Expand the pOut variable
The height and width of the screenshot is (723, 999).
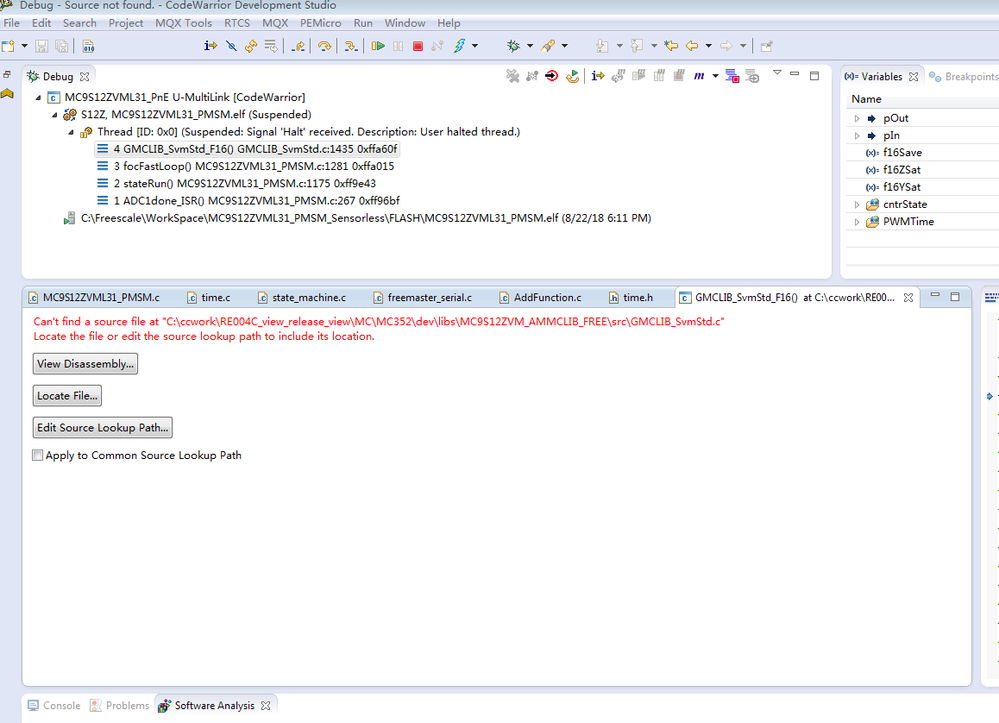(x=856, y=118)
